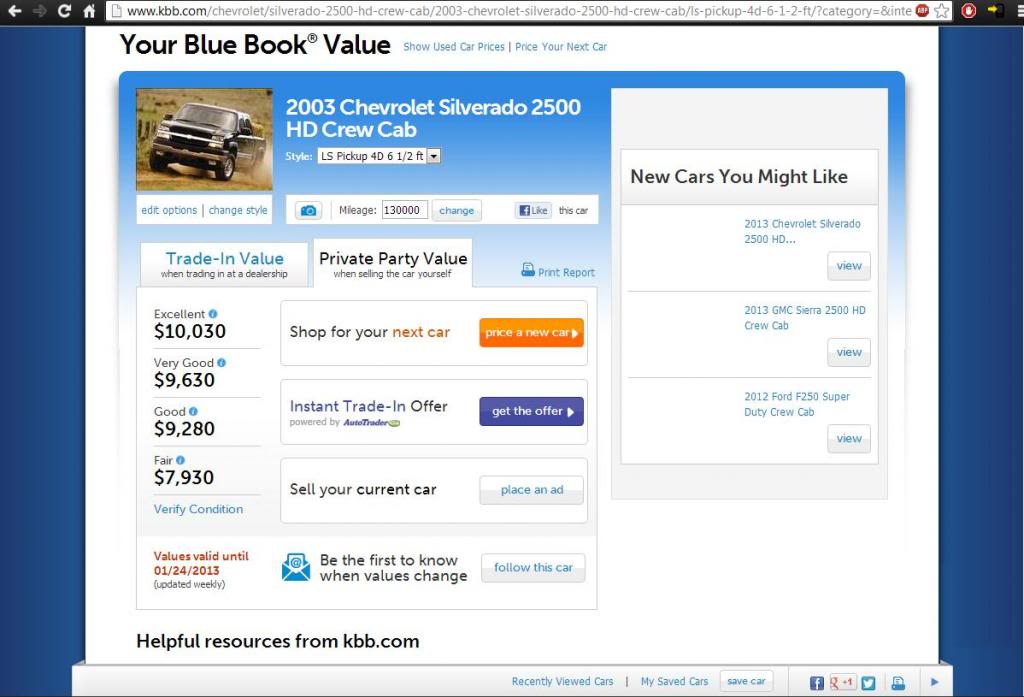Viewport: 1024px width, 697px height.
Task: Click the mileage change button
Action: click(x=456, y=210)
